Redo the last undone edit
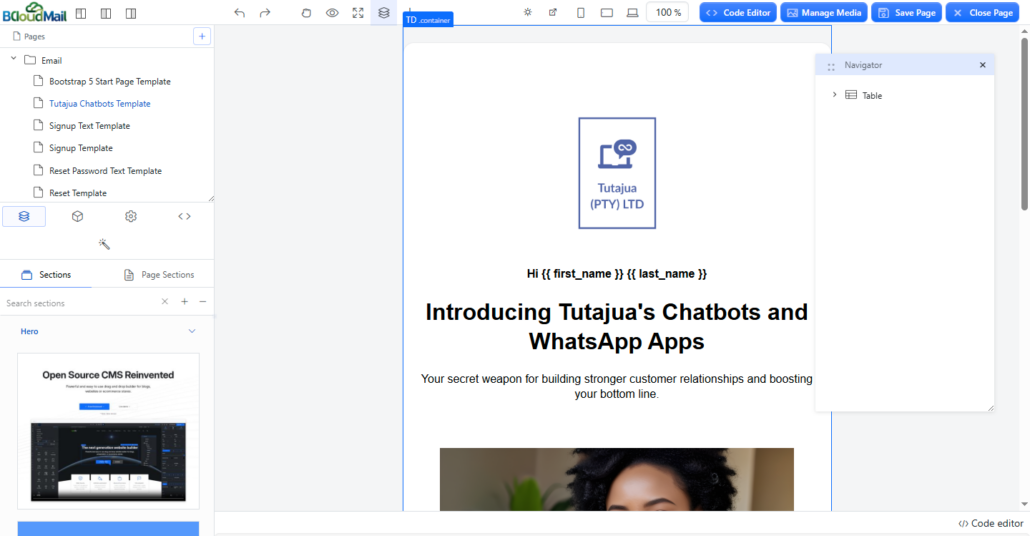Viewport: 1030px width, 536px height. [x=265, y=12]
